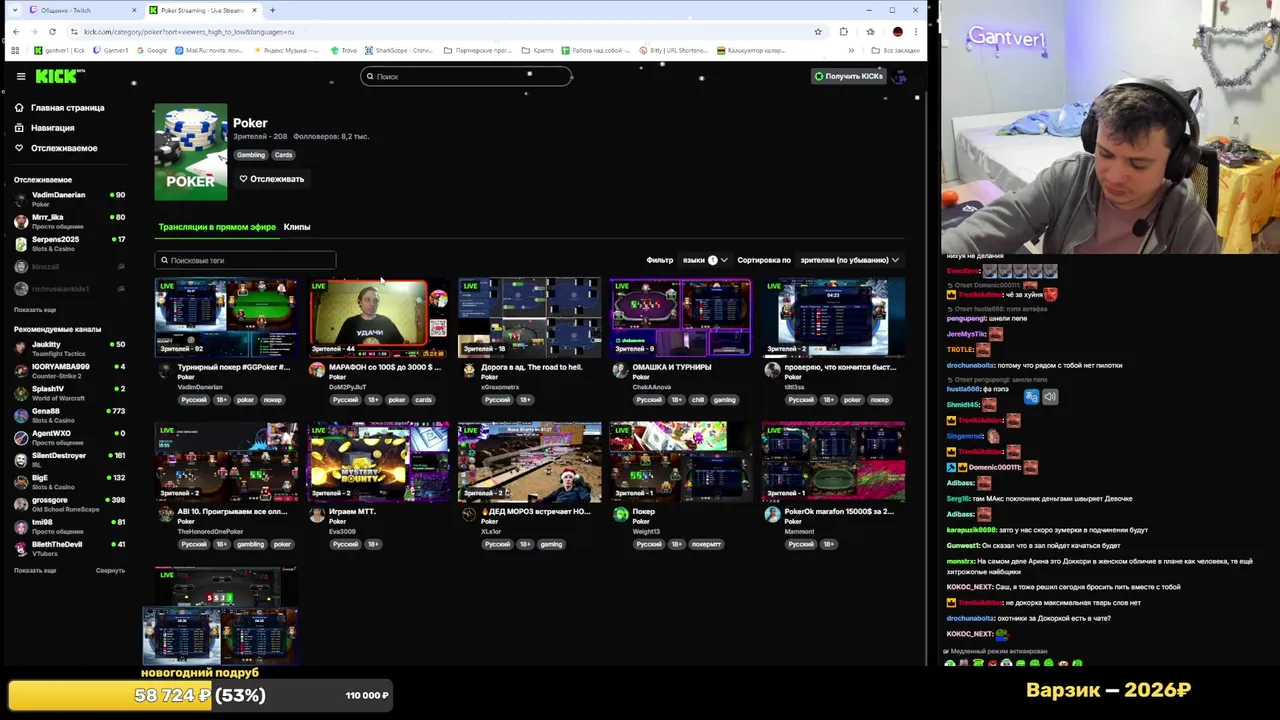This screenshot has width=1280, height=720.
Task: Click the browser address bar URL
Action: (x=189, y=31)
